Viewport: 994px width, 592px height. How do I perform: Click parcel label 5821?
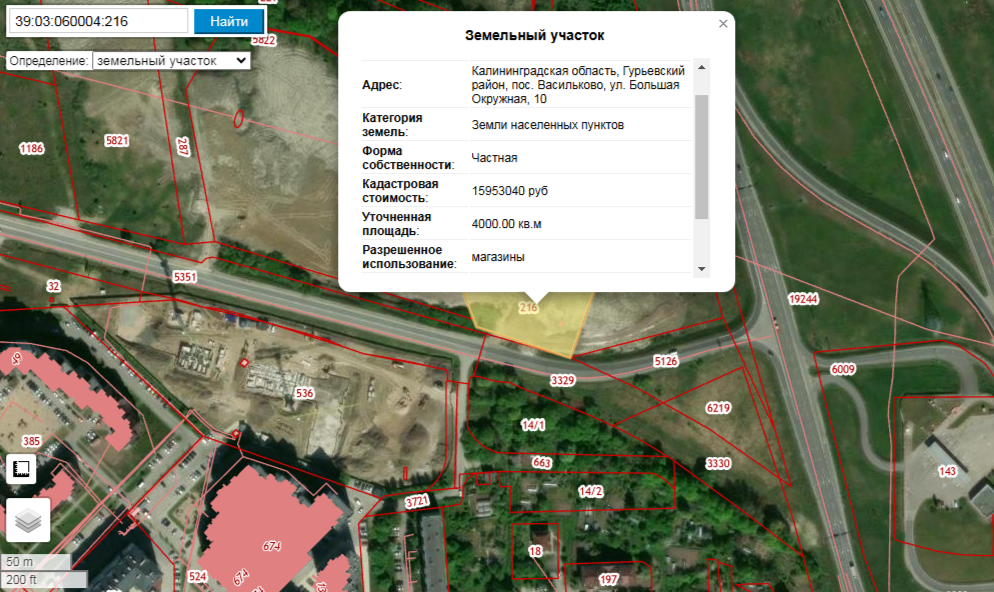point(117,141)
